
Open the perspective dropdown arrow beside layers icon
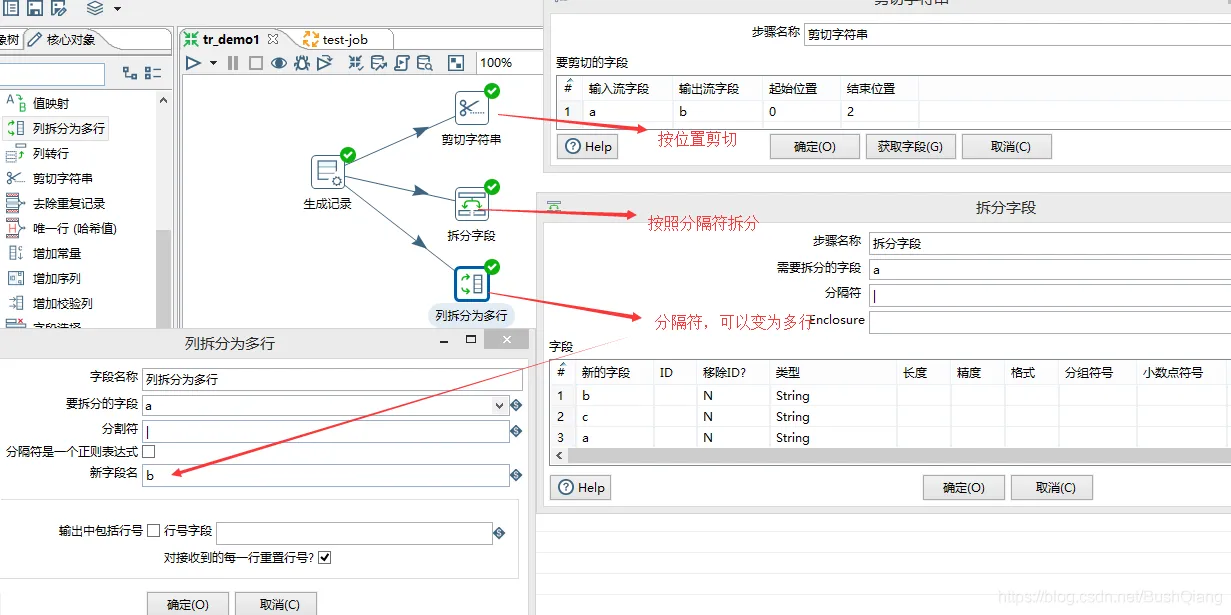click(x=117, y=9)
